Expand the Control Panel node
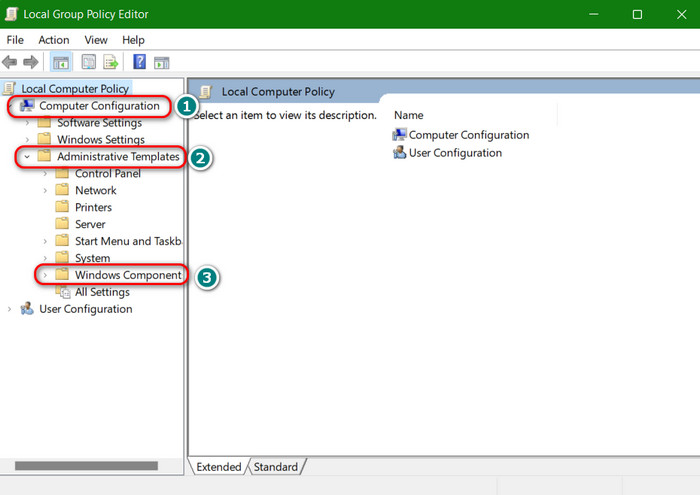The height and width of the screenshot is (495, 700). pos(45,173)
